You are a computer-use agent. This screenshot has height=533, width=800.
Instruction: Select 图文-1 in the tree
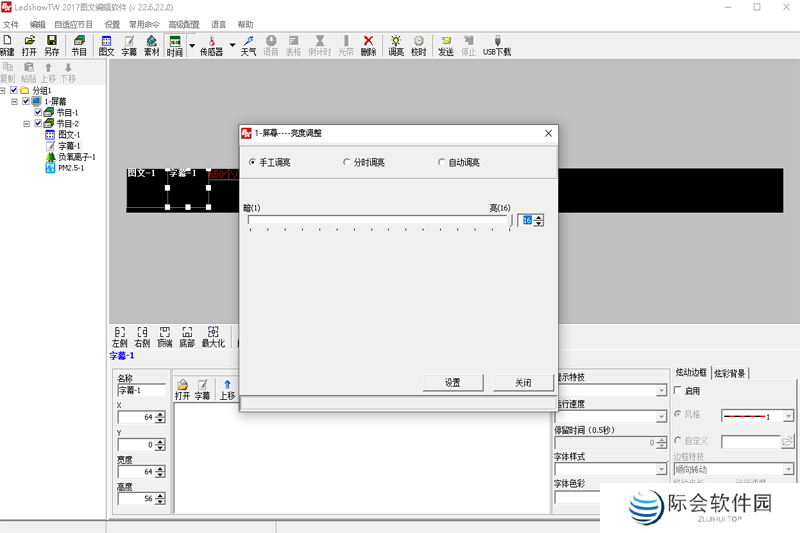tap(69, 135)
